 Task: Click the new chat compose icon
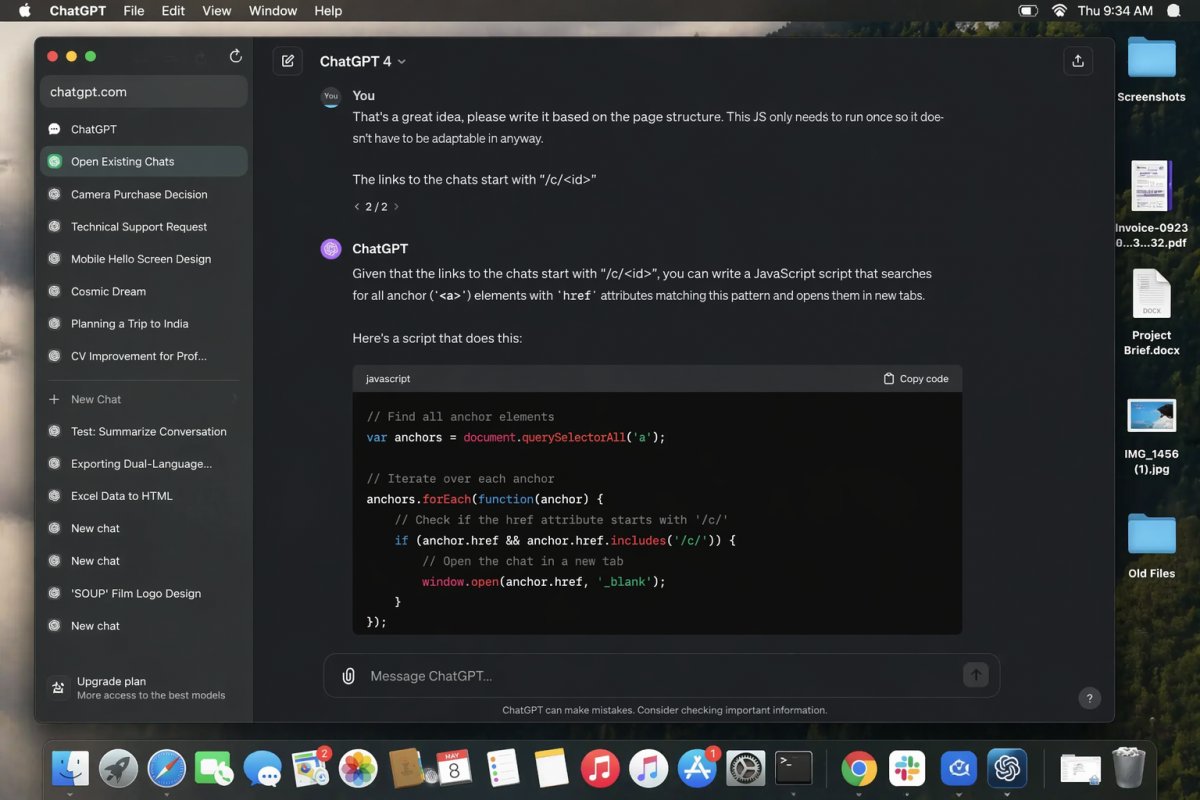point(288,61)
